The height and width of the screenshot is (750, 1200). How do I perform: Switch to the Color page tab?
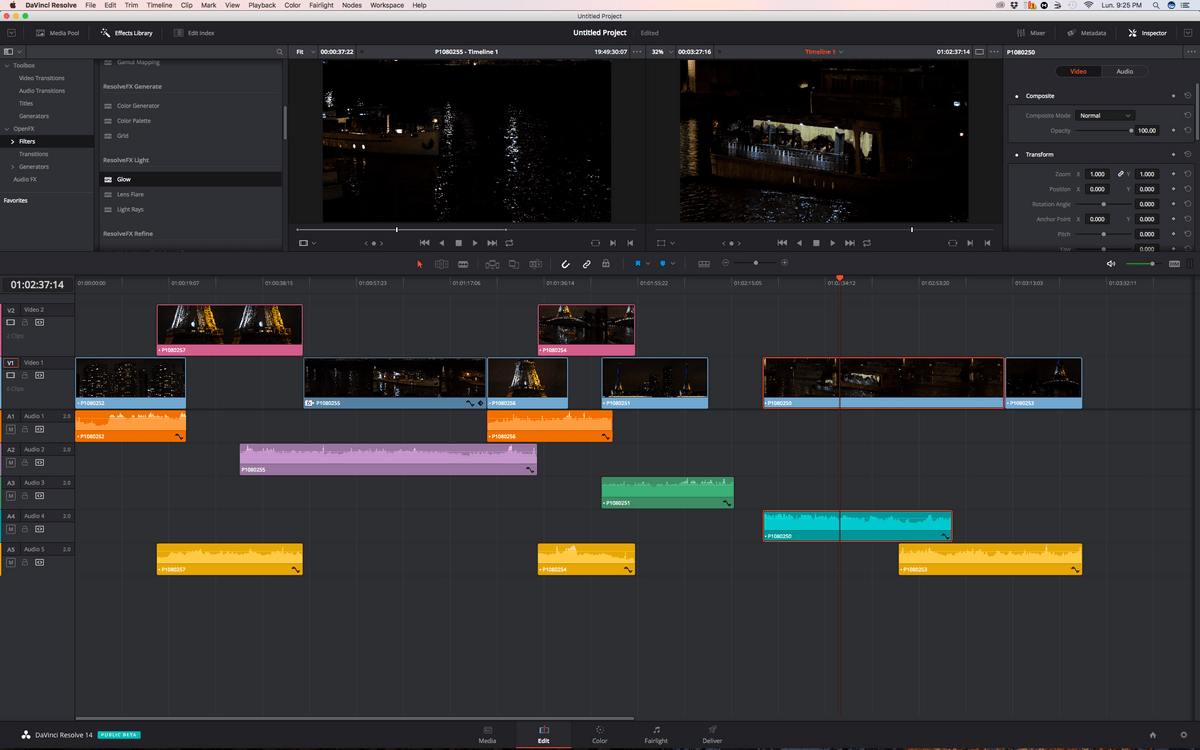point(599,734)
